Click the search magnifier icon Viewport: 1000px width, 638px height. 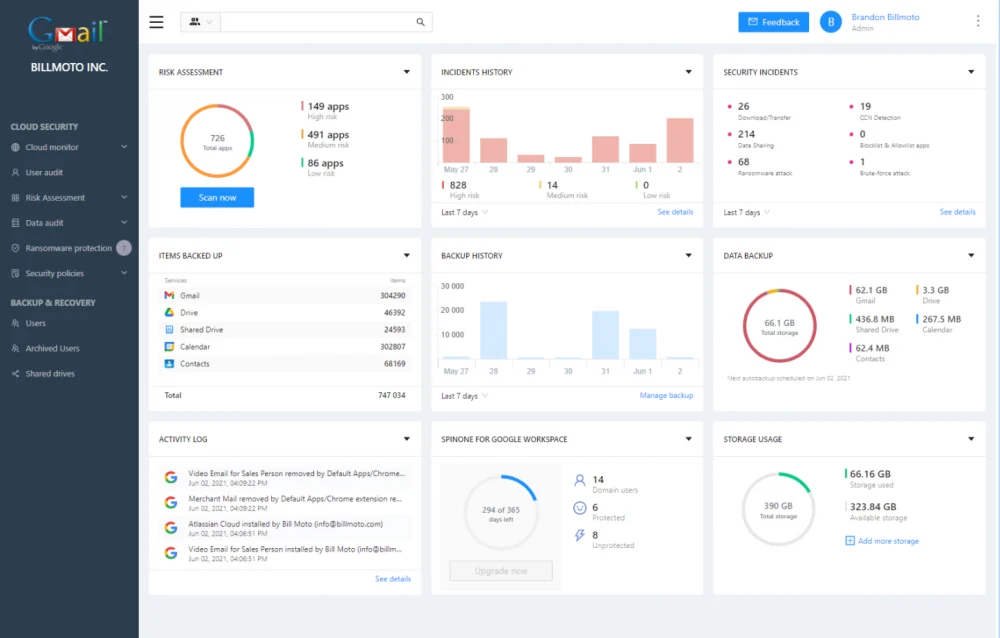[x=420, y=22]
